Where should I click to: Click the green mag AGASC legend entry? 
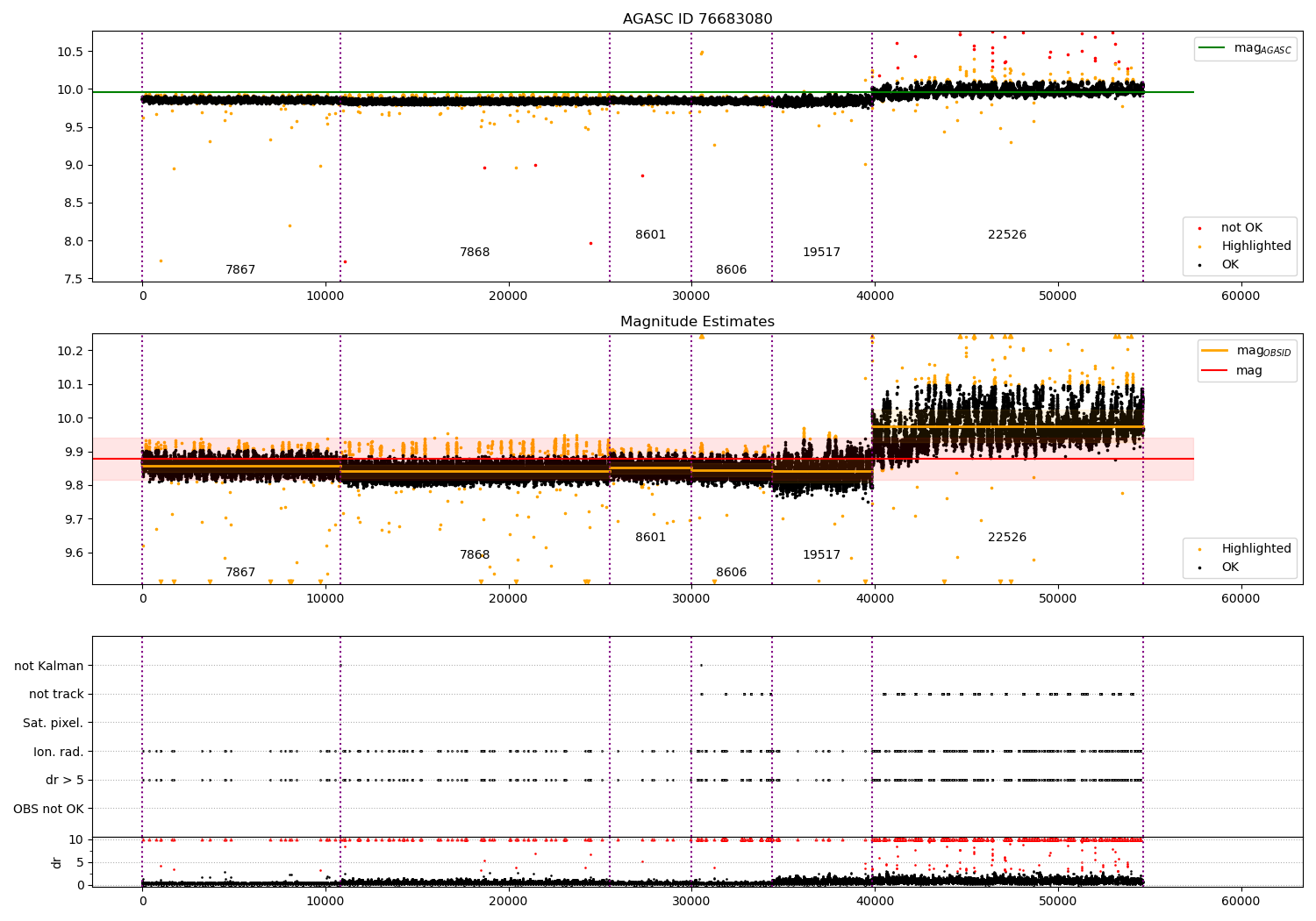click(1245, 48)
